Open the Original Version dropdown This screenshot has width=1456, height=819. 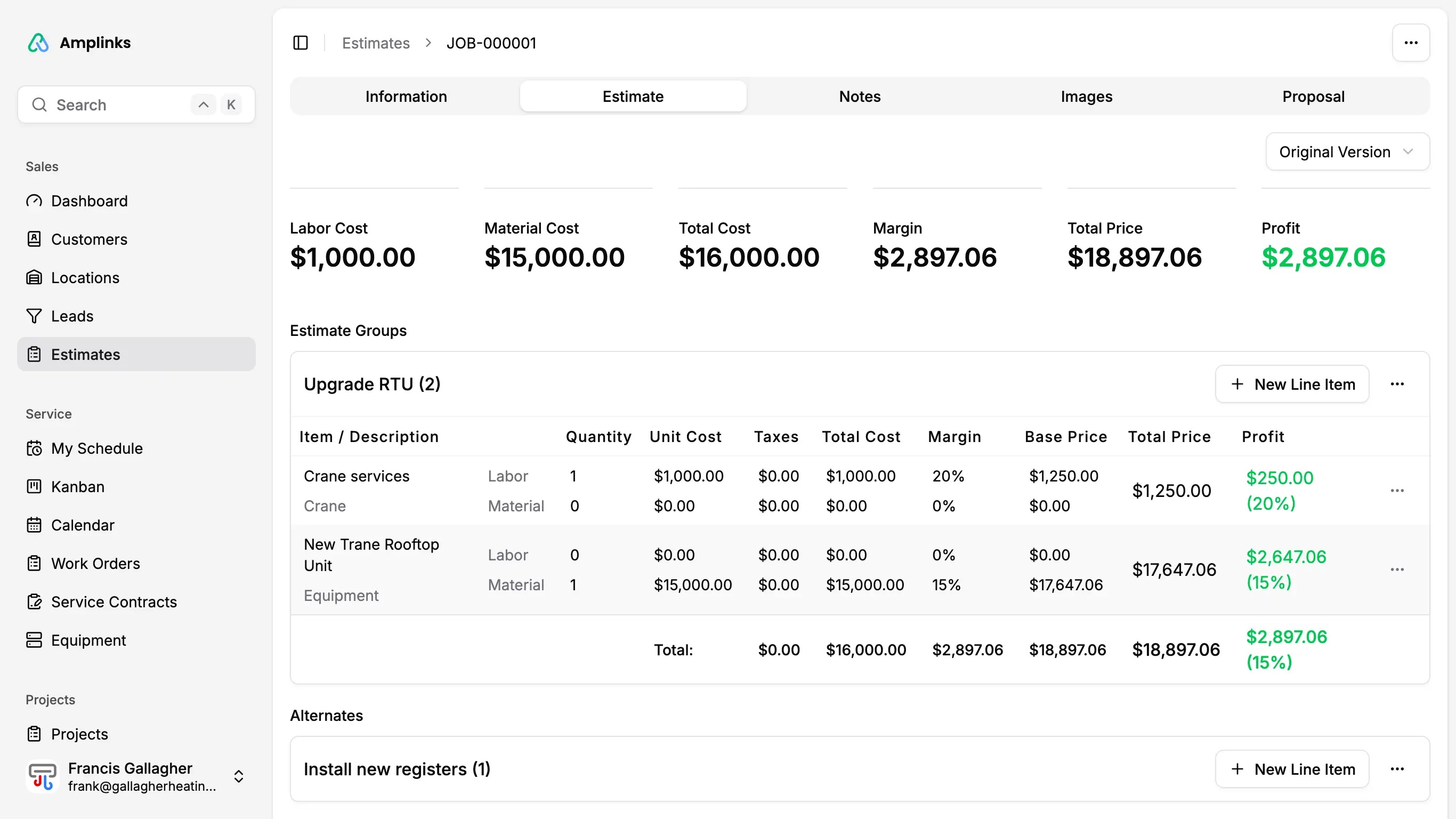tap(1347, 151)
